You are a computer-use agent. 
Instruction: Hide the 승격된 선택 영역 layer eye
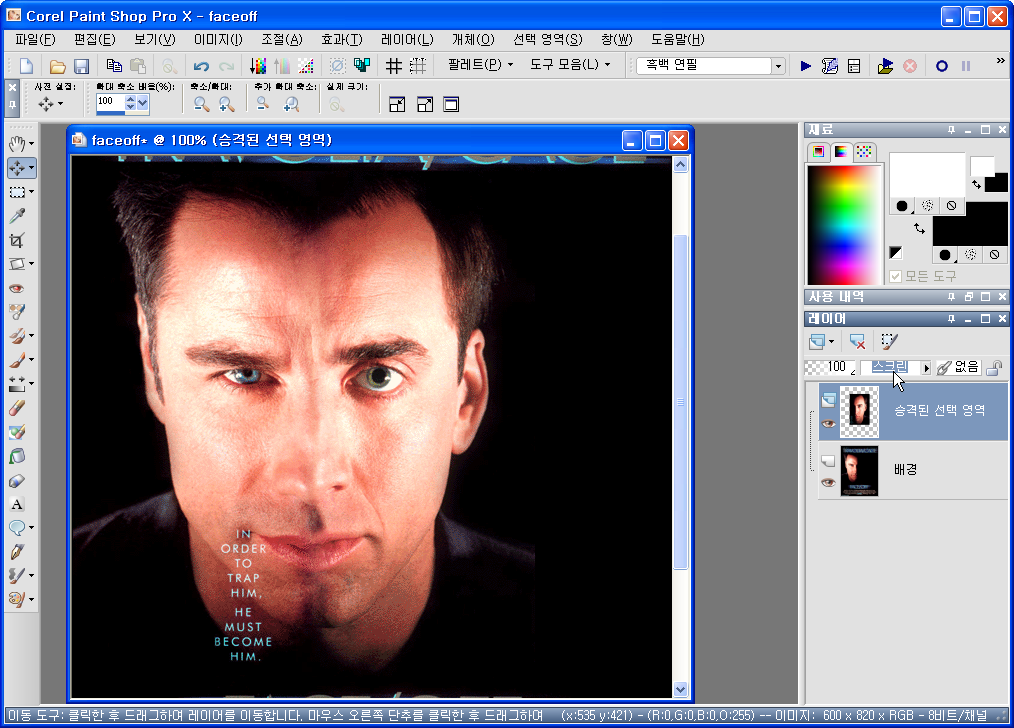point(828,424)
